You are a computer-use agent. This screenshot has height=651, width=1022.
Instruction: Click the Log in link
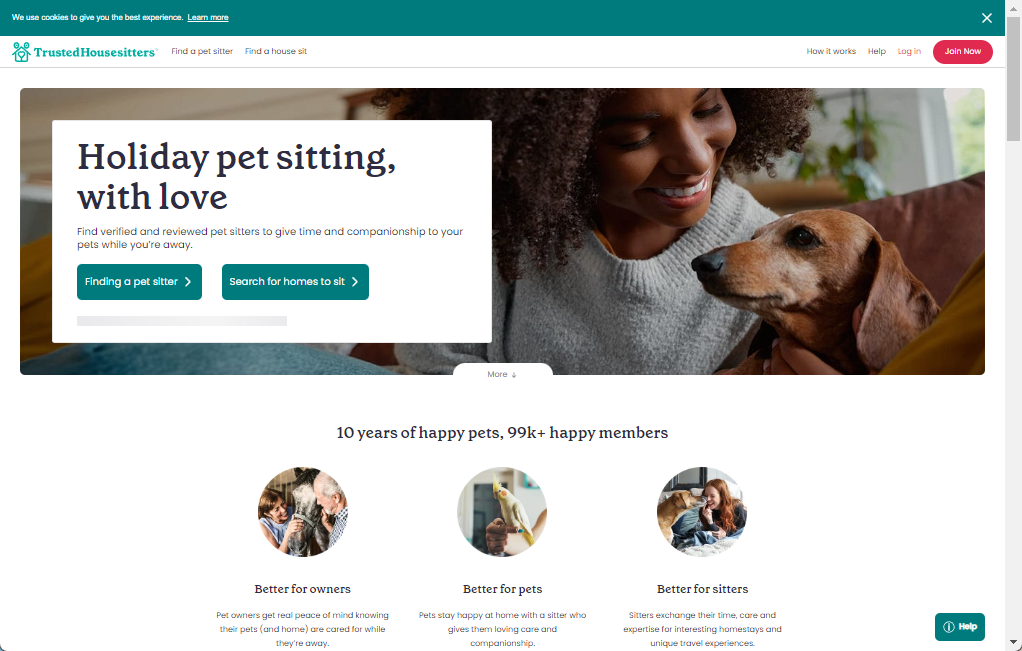pos(909,51)
